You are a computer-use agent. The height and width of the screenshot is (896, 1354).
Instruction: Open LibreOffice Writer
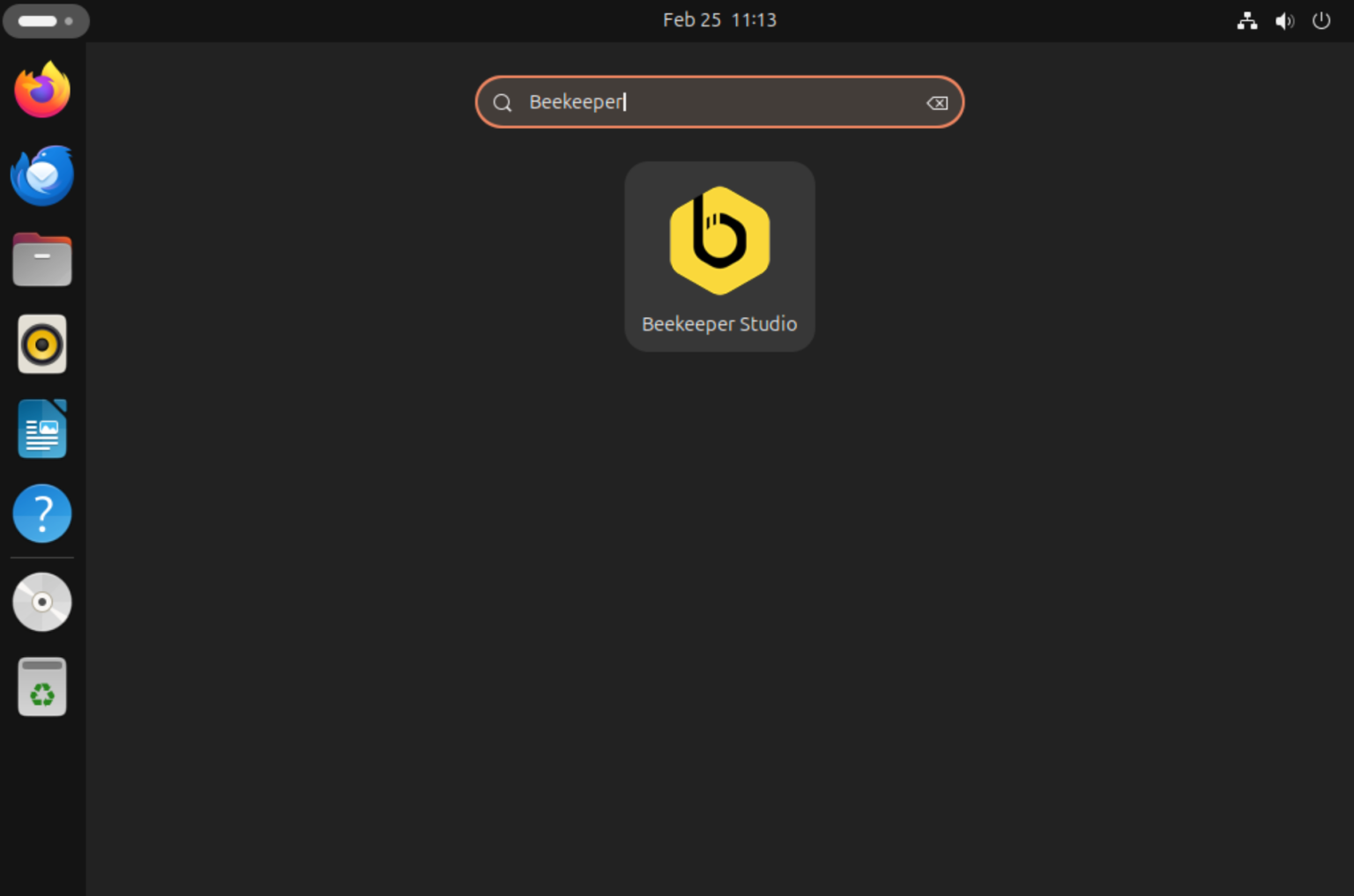point(41,428)
